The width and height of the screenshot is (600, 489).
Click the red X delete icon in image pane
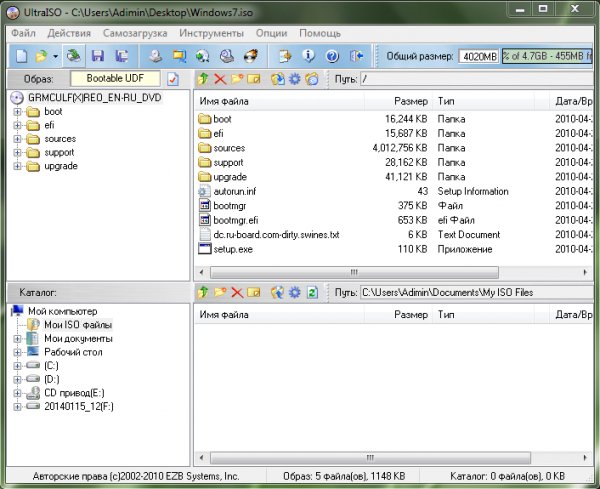[220, 79]
